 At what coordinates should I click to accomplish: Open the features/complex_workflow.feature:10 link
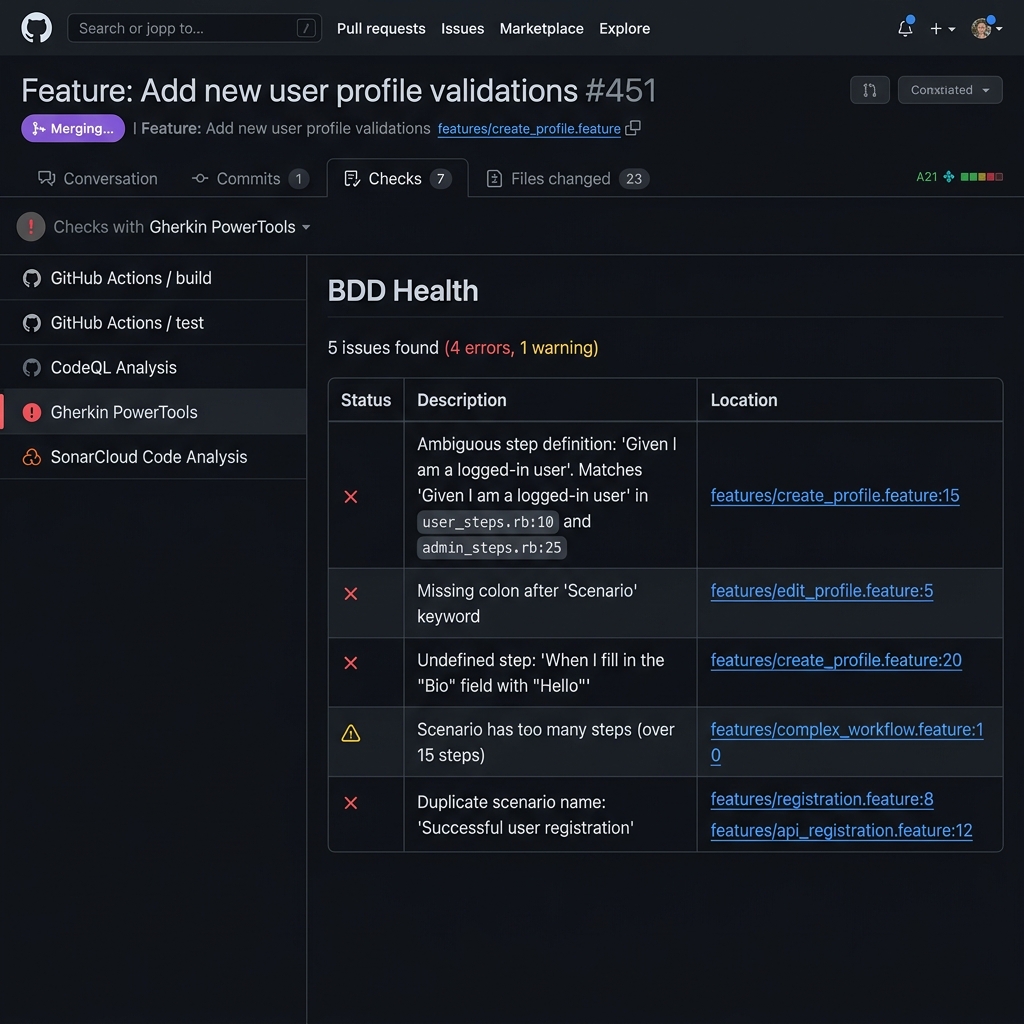[846, 730]
